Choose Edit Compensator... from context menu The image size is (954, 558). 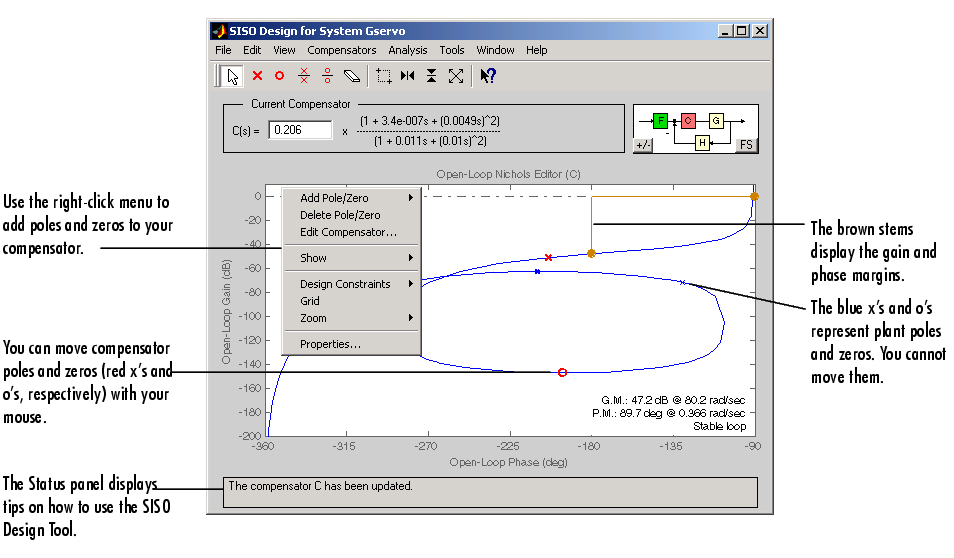pyautogui.click(x=348, y=232)
